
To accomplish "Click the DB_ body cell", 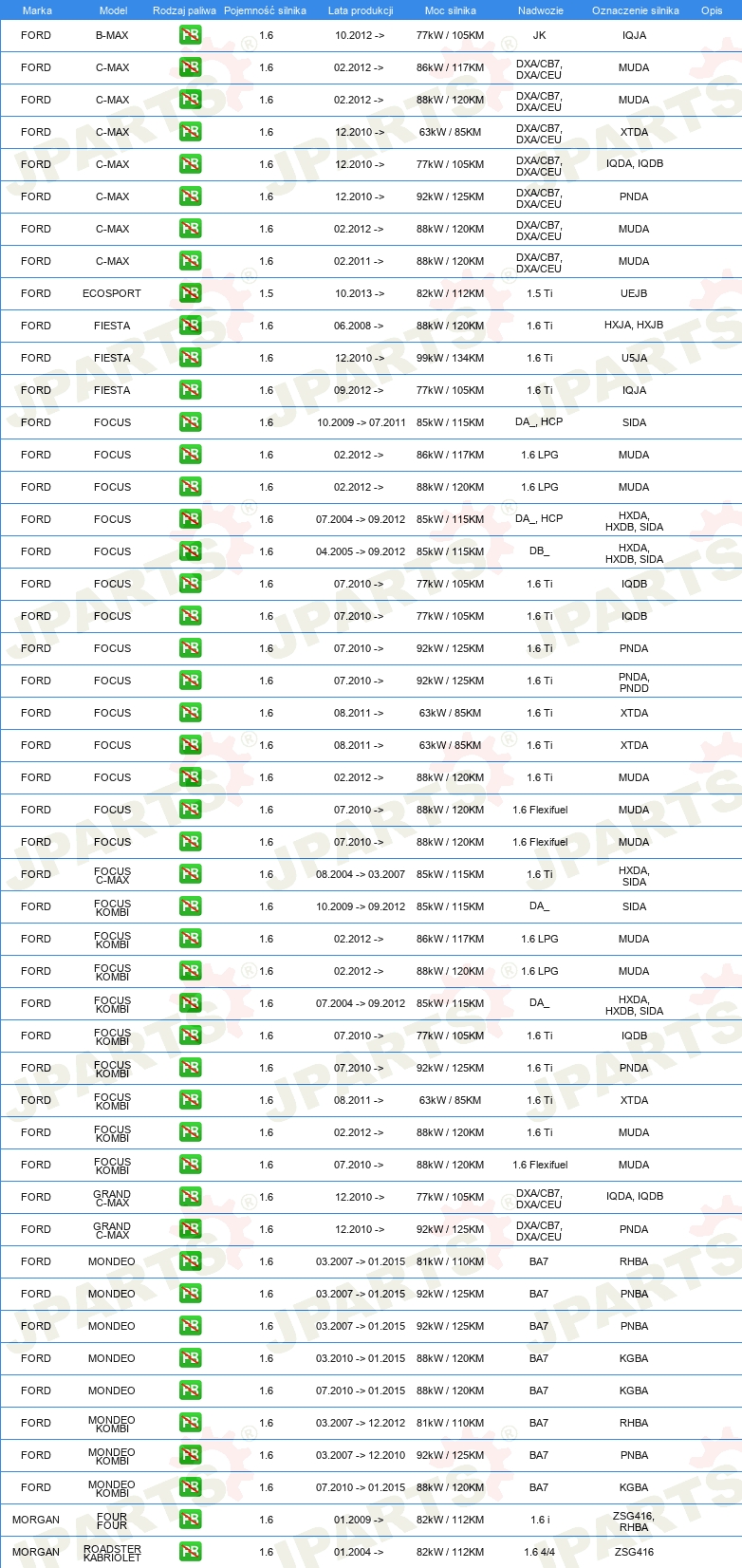I will pyautogui.click(x=539, y=552).
